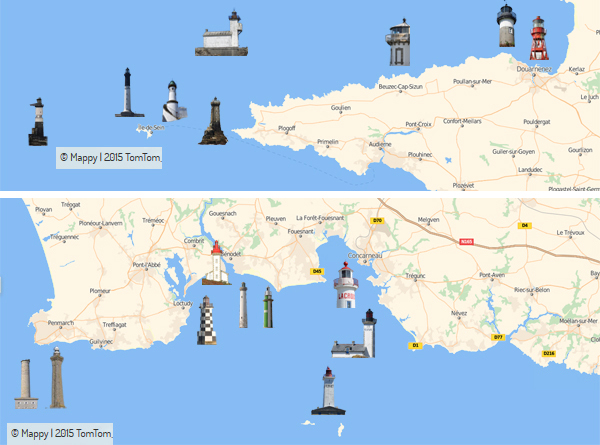The height and width of the screenshot is (445, 600).
Task: Select the Pont-Aven label
Action: click(492, 275)
